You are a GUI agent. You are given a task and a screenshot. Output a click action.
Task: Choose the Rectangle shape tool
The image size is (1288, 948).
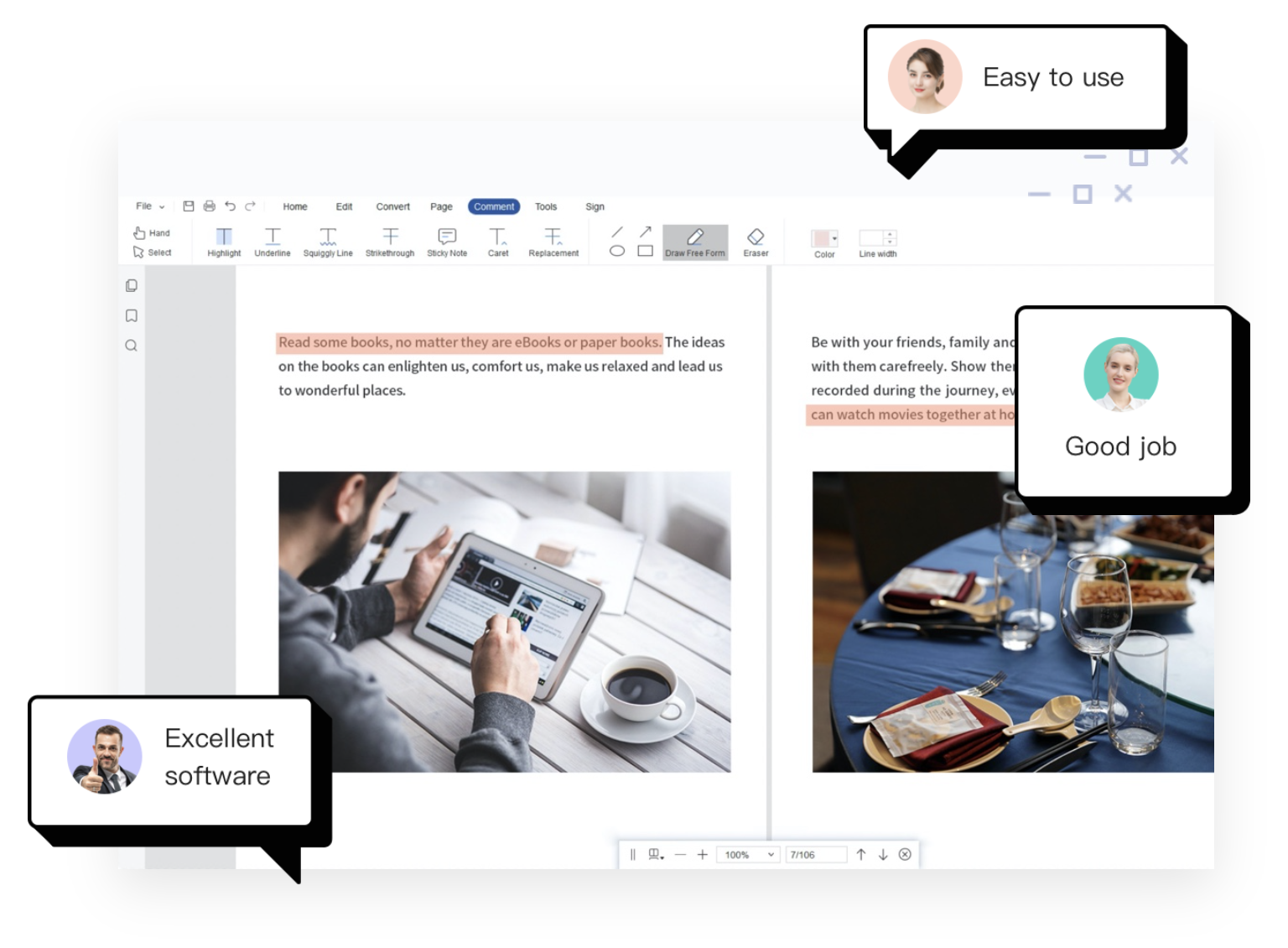click(645, 251)
